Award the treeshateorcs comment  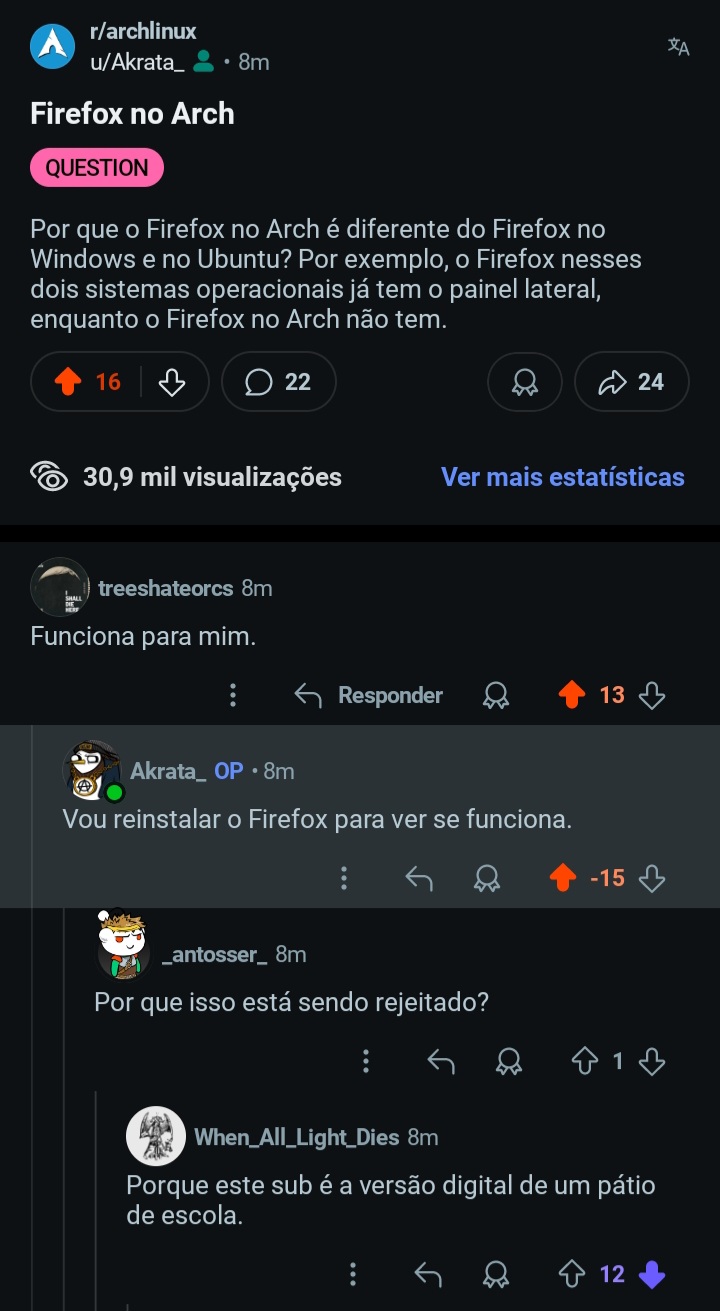coord(495,695)
